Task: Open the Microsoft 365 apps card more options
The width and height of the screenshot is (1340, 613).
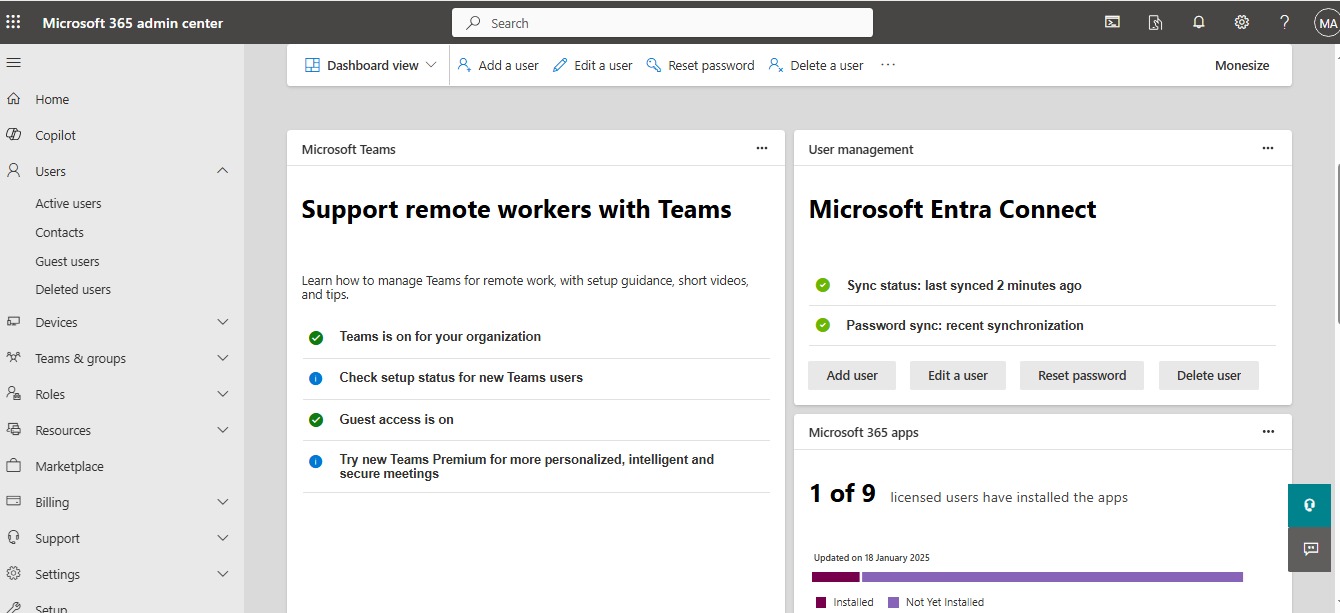Action: 1268,432
